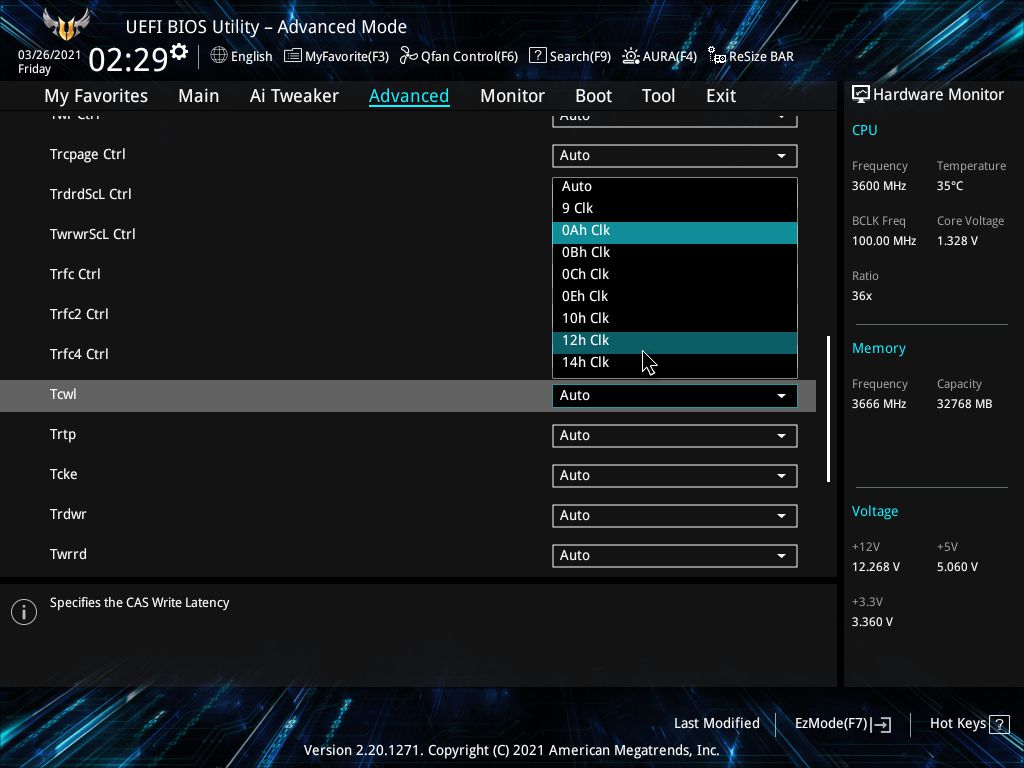The width and height of the screenshot is (1024, 768).
Task: Open AURA(F4) settings
Action: click(x=660, y=56)
